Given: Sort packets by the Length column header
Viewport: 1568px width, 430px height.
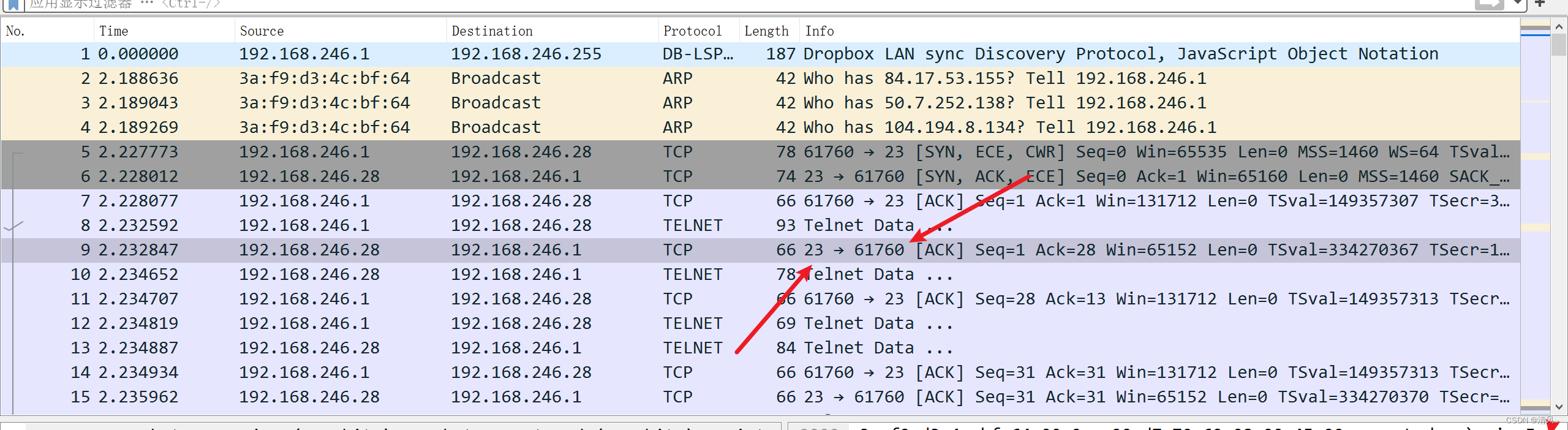Looking at the screenshot, I should (x=769, y=31).
